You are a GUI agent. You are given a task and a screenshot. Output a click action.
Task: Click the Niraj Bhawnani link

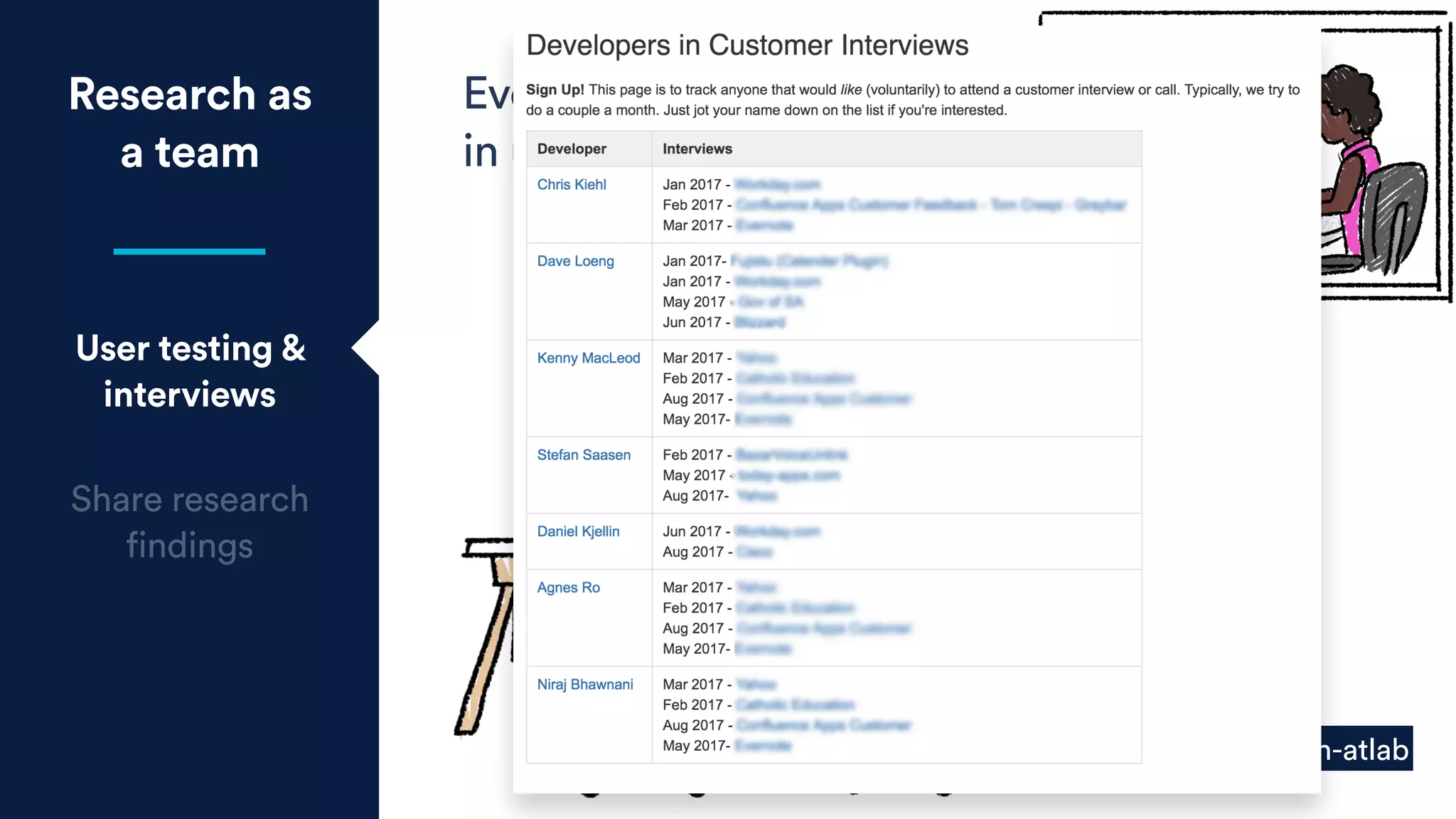[585, 685]
